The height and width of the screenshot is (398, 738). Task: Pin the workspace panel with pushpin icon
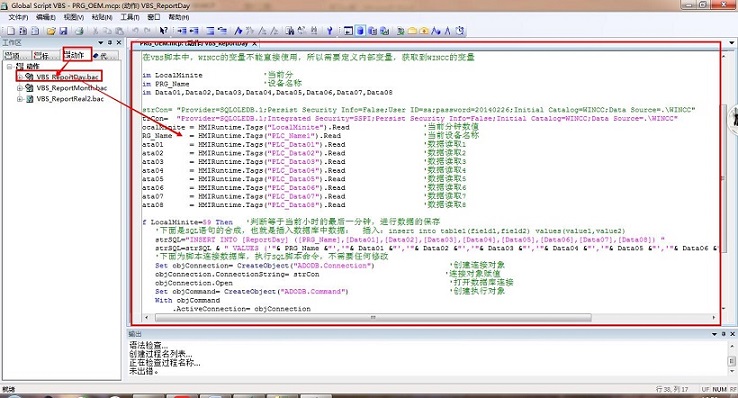[110, 42]
